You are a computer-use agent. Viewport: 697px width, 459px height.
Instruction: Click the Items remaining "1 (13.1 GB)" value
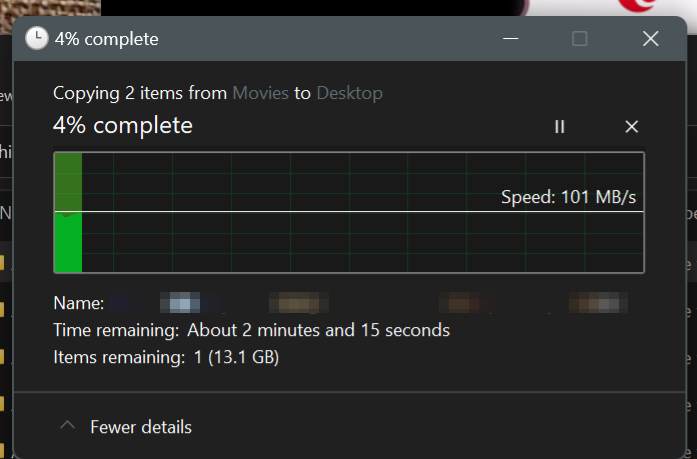pyautogui.click(x=236, y=357)
